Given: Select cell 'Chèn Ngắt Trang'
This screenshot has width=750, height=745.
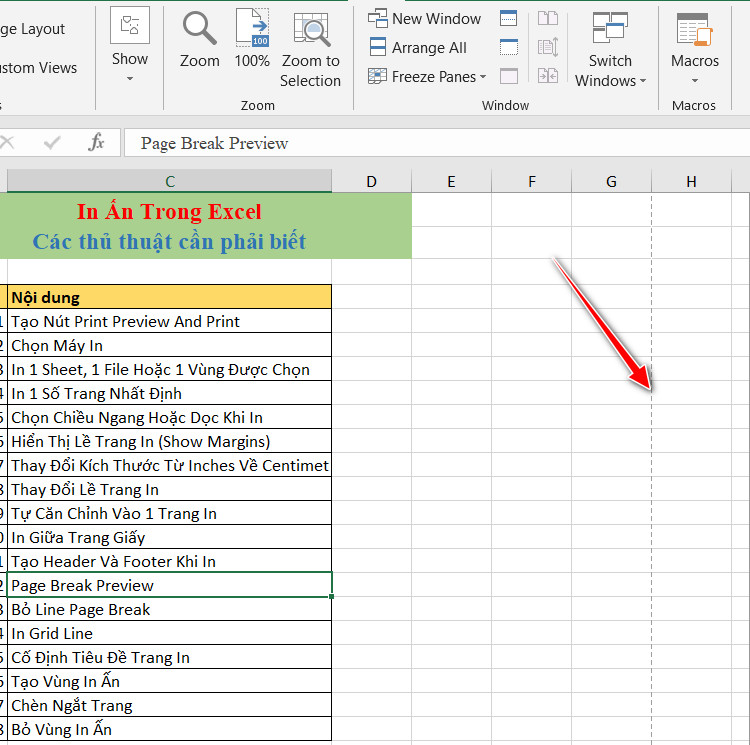Looking at the screenshot, I should [x=169, y=705].
